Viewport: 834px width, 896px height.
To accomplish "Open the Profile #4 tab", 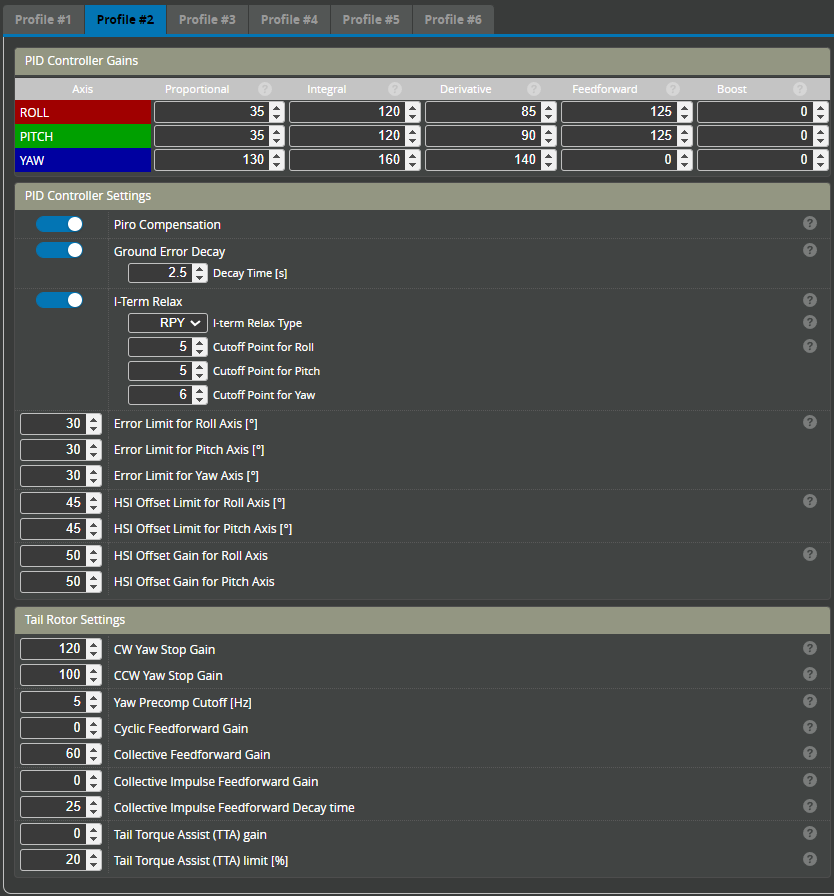I will (x=289, y=19).
